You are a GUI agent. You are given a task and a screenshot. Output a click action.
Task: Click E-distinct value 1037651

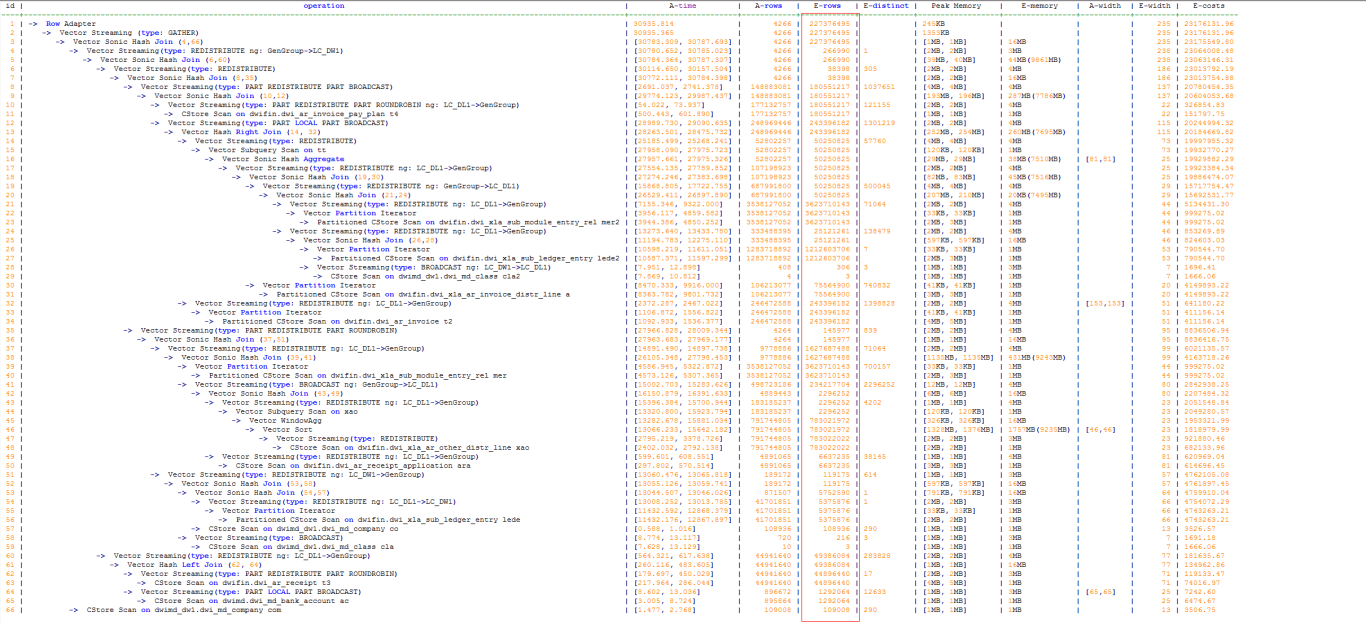881,86
